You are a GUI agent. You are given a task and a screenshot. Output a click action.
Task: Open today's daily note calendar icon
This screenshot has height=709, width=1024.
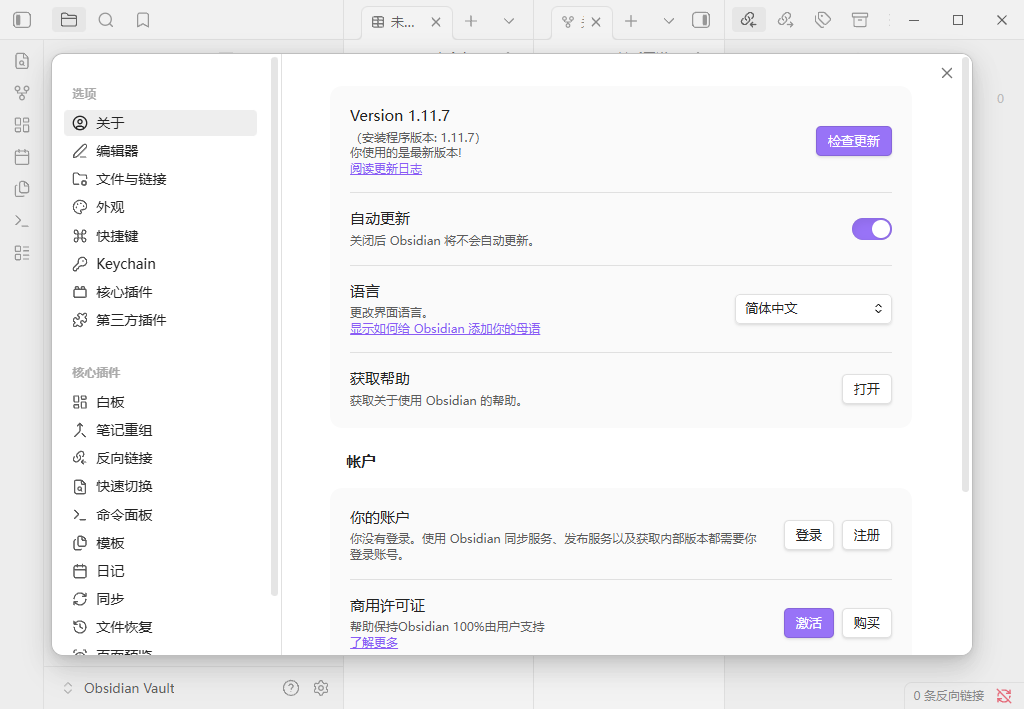point(22,157)
